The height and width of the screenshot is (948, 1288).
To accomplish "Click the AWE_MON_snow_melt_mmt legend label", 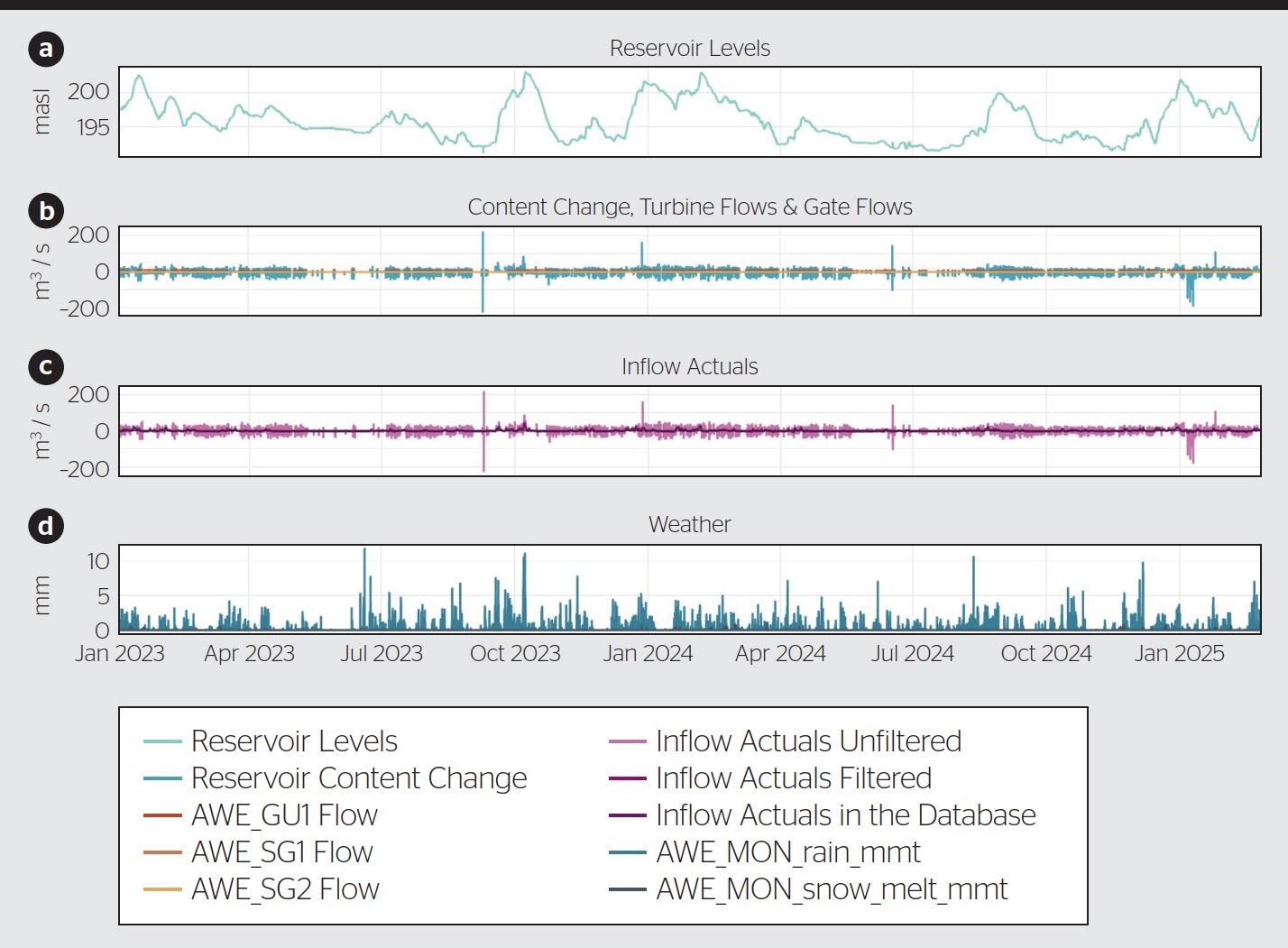I will point(831,889).
